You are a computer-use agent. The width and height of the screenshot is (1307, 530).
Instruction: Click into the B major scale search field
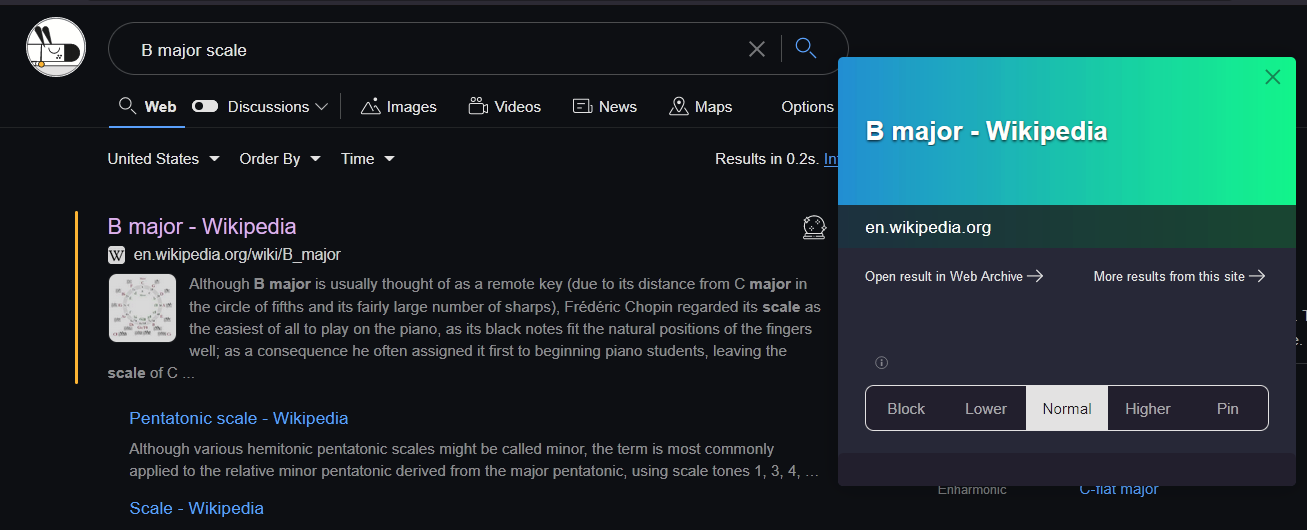pos(430,49)
